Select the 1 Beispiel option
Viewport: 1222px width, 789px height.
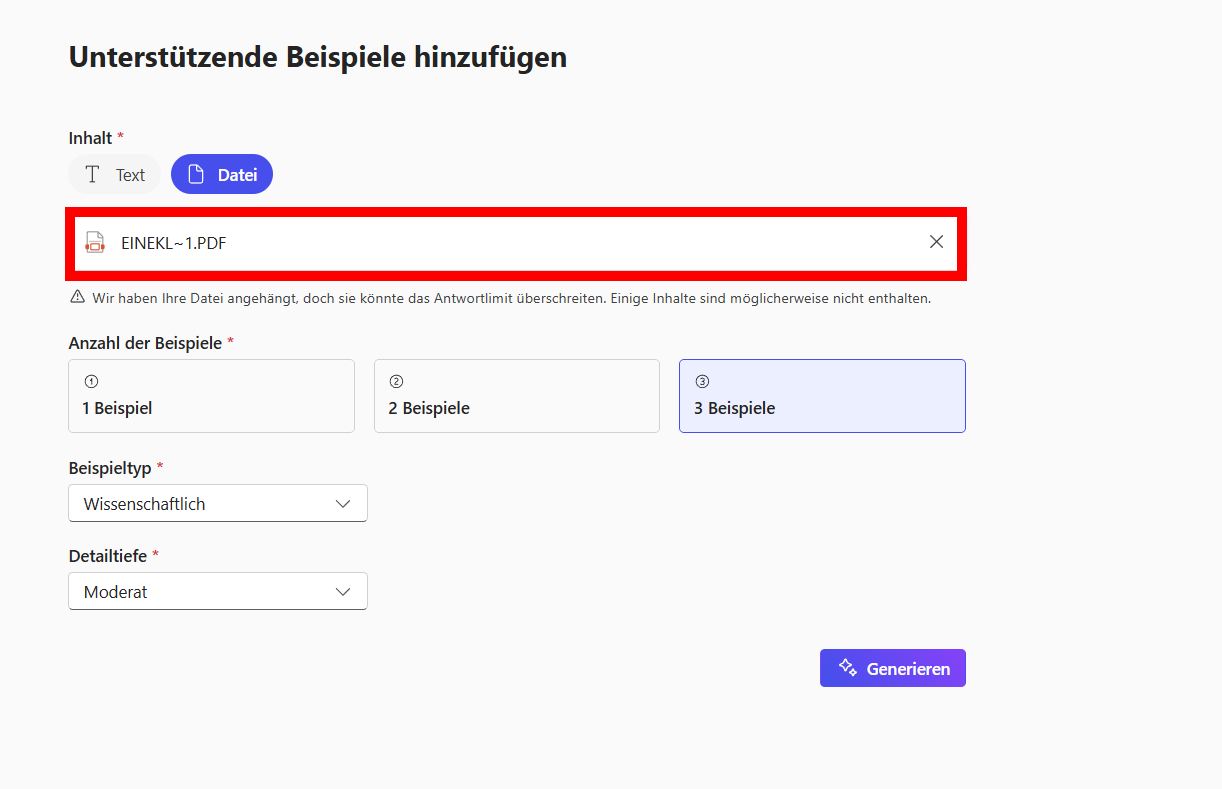pos(211,396)
